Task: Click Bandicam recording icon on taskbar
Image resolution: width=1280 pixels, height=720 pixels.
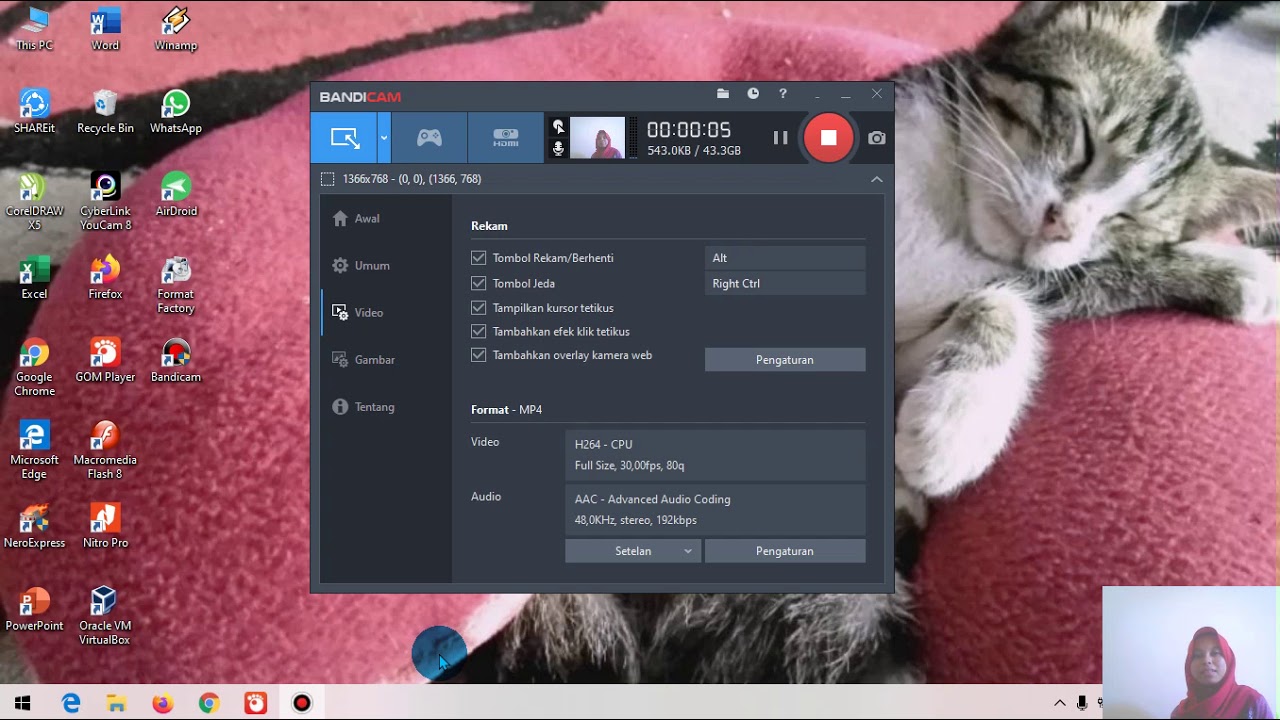Action: pyautogui.click(x=302, y=703)
